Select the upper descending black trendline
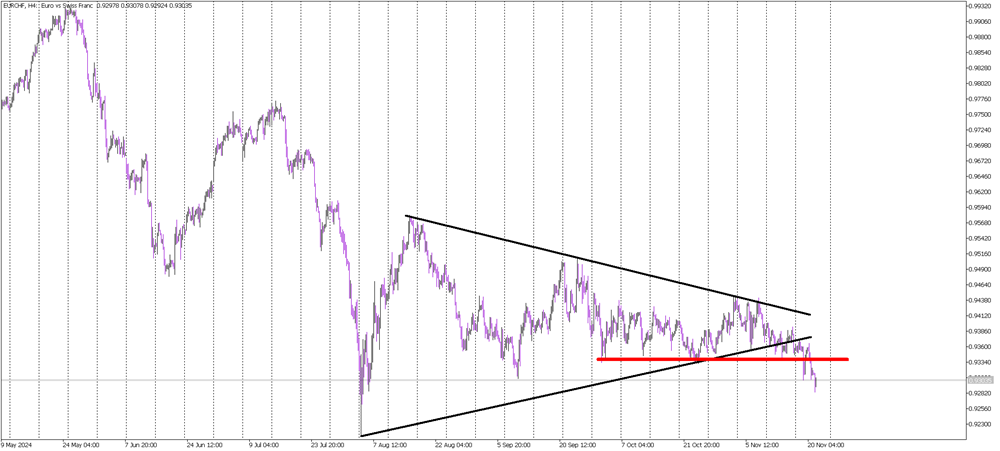Image resolution: width=1000 pixels, height=451 pixels. 608,265
